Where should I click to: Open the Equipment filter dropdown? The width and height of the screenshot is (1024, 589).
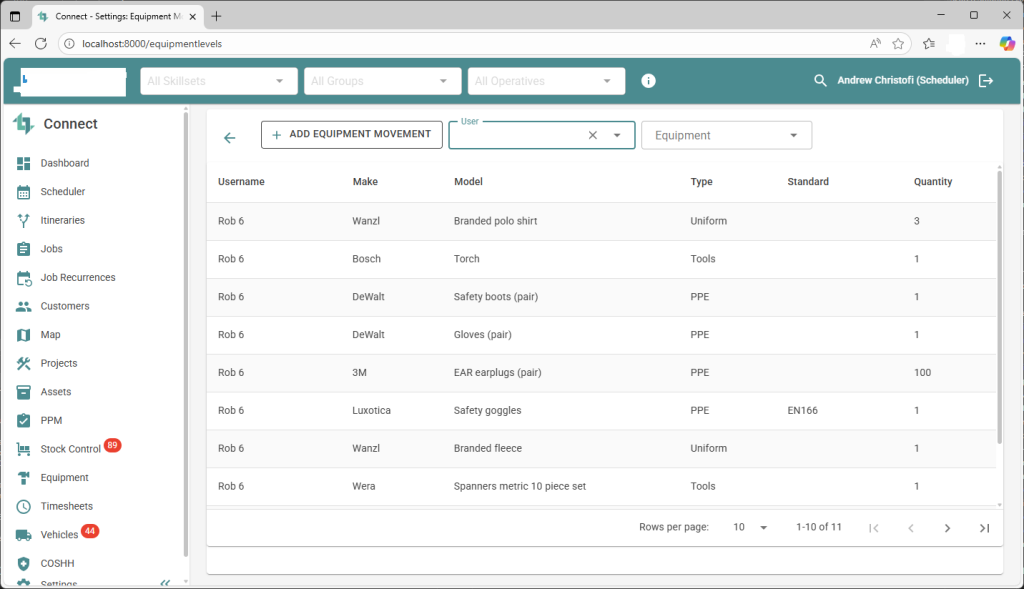tap(726, 135)
